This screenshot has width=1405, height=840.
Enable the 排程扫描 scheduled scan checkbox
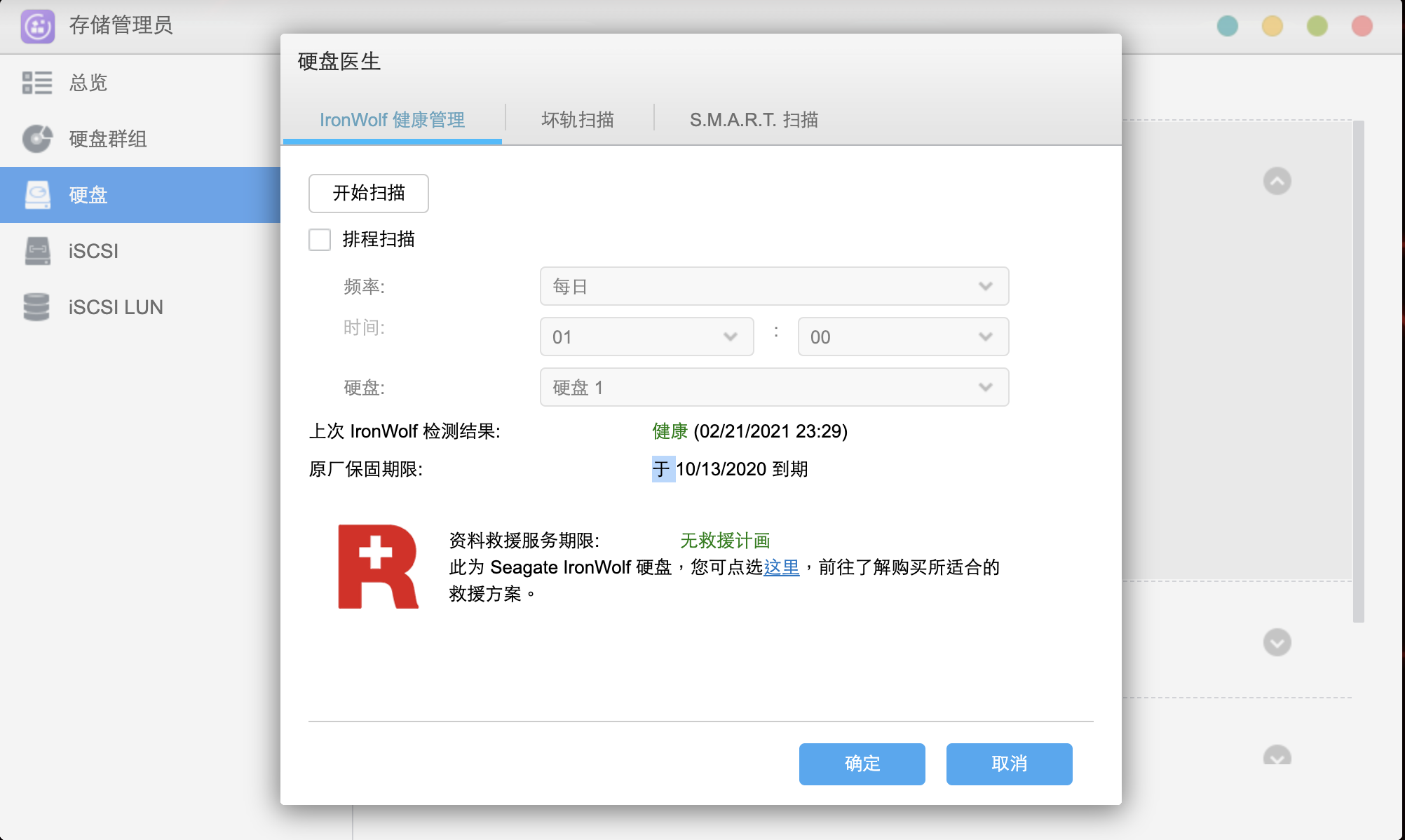point(320,240)
